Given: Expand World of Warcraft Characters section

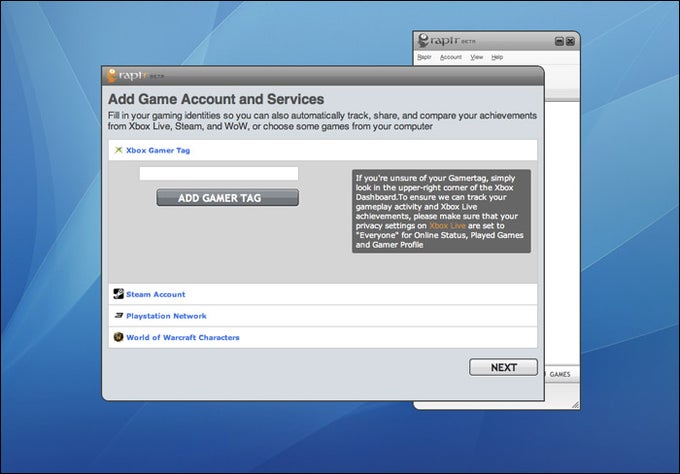Looking at the screenshot, I should [x=323, y=337].
